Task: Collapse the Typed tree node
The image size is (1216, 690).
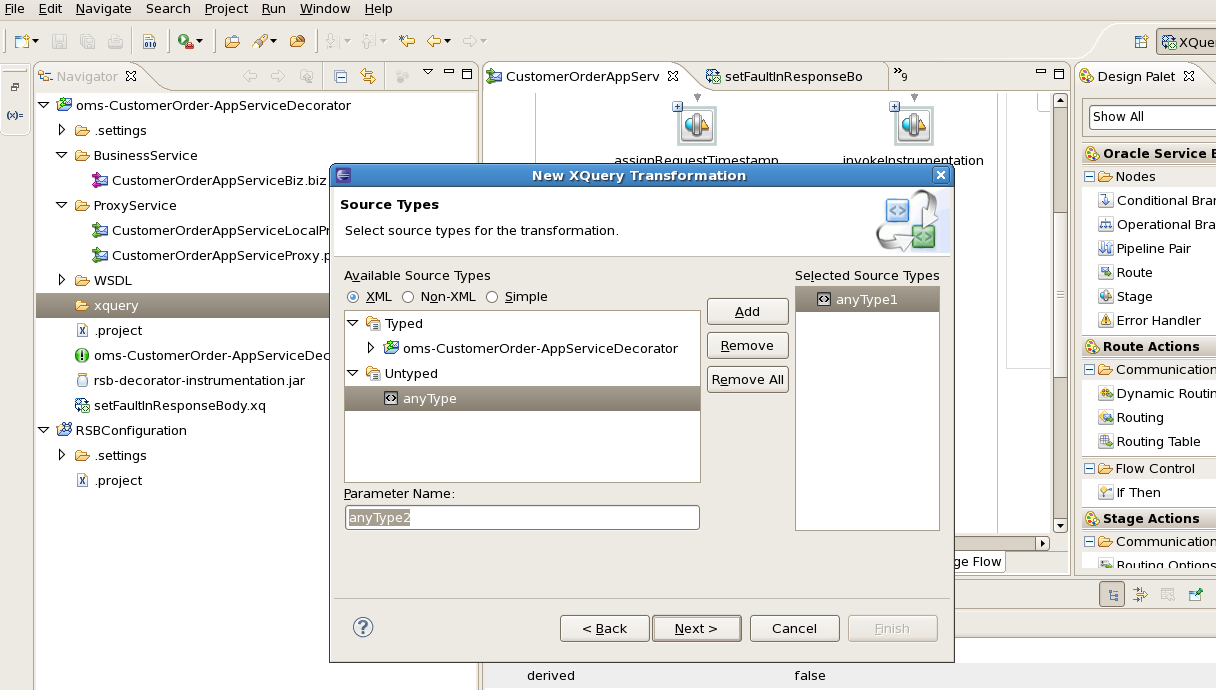Action: point(352,323)
